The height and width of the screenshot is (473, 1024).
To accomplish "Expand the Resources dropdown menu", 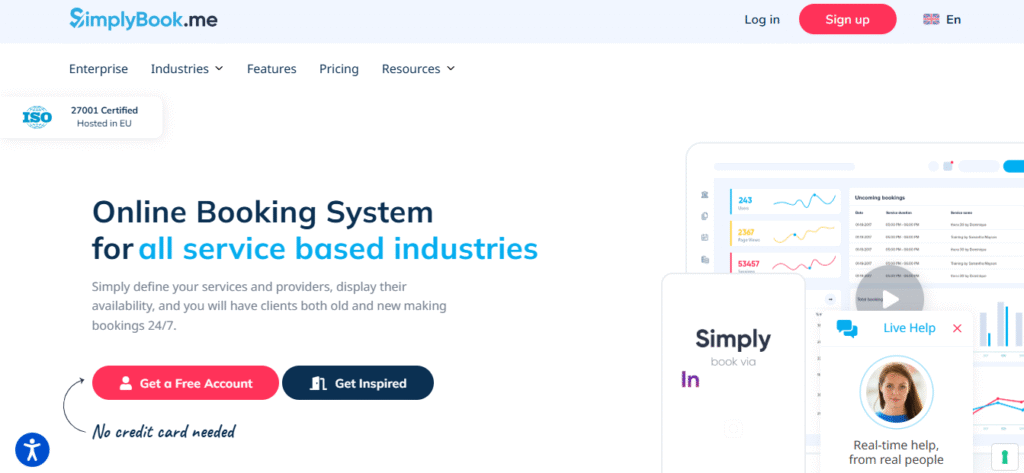I will (418, 69).
